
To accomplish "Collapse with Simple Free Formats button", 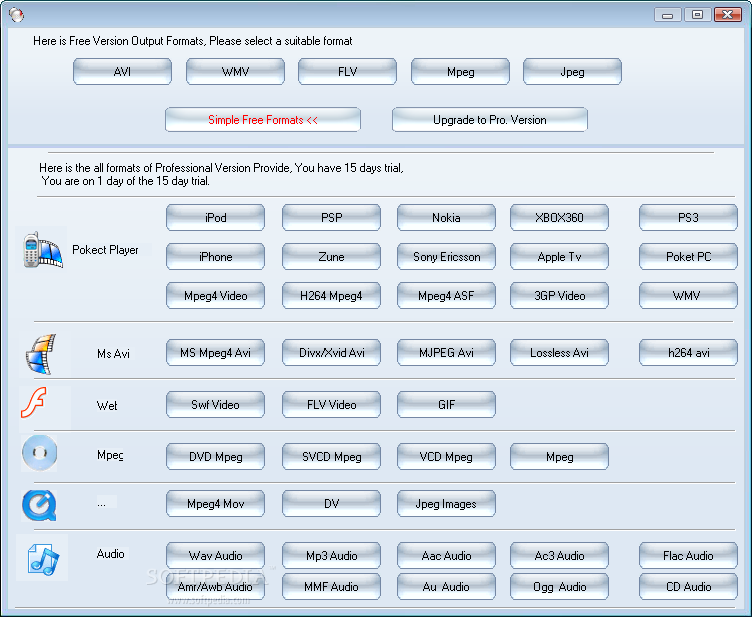I will [x=263, y=120].
